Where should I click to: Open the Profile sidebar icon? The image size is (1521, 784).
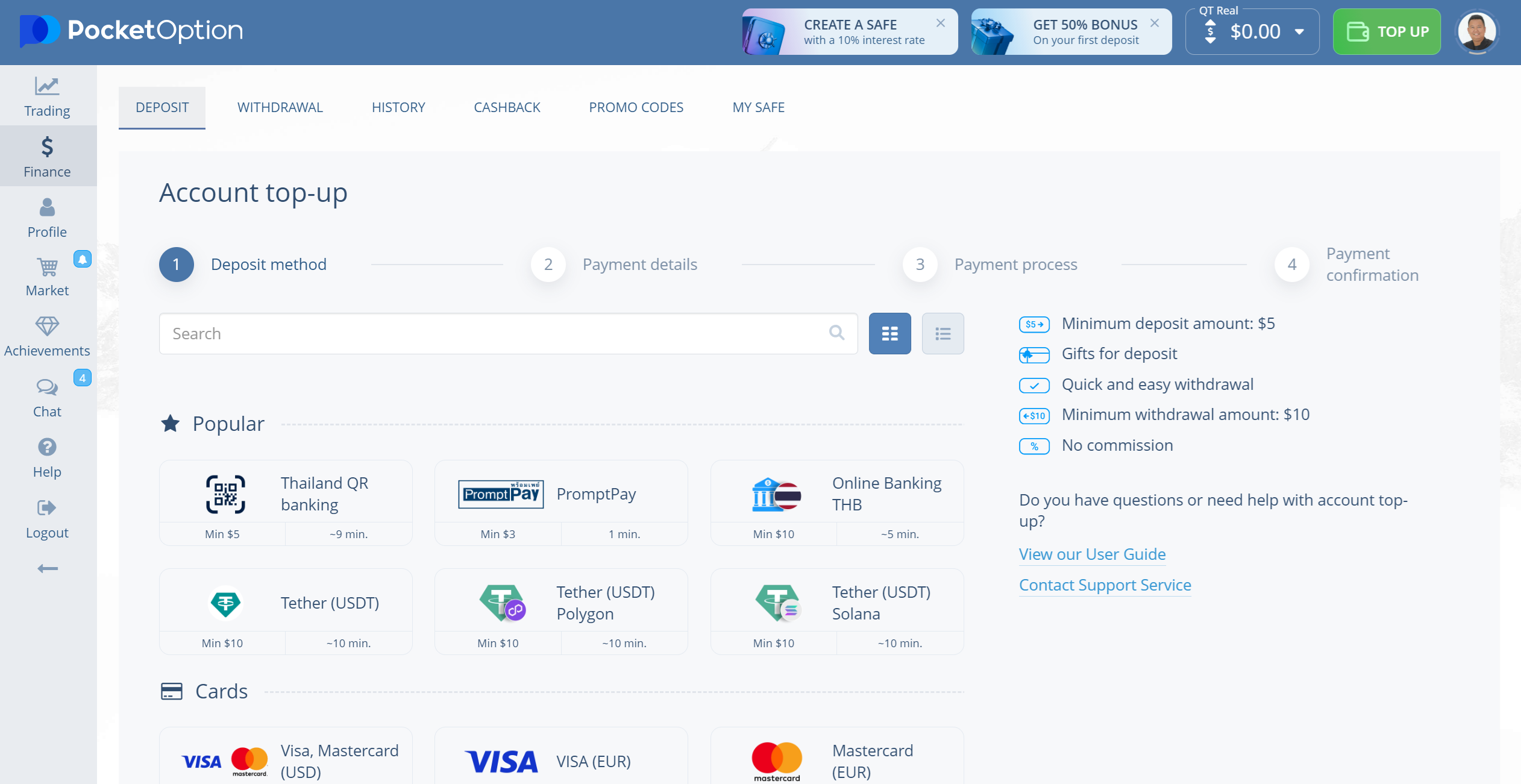[x=47, y=207]
